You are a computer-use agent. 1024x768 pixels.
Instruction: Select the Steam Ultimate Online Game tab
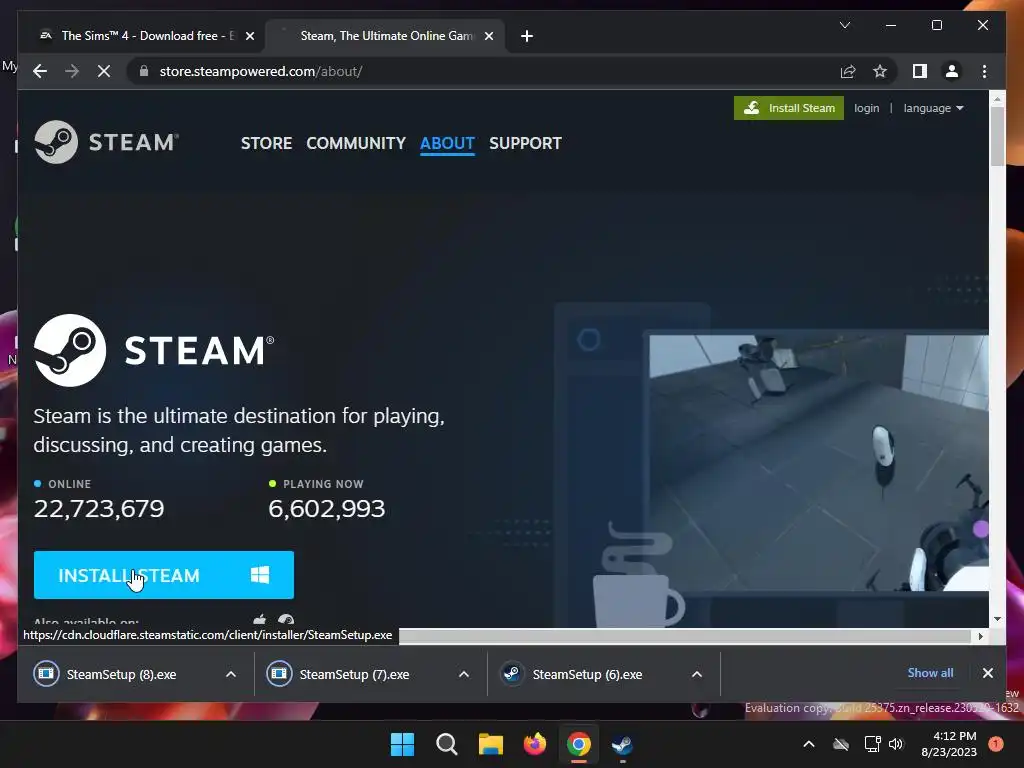click(x=385, y=36)
